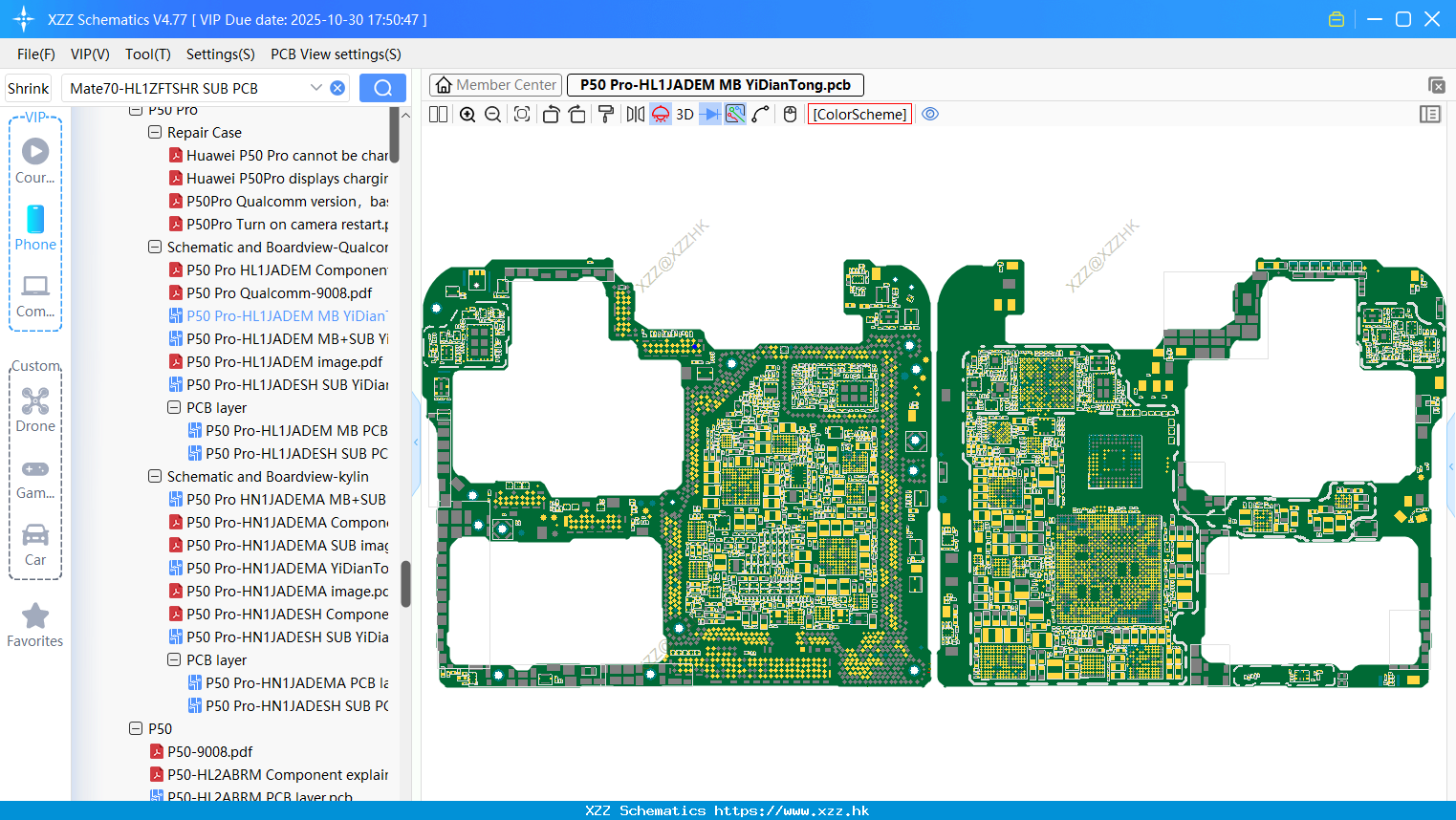Click the Shrink button

coord(28,88)
